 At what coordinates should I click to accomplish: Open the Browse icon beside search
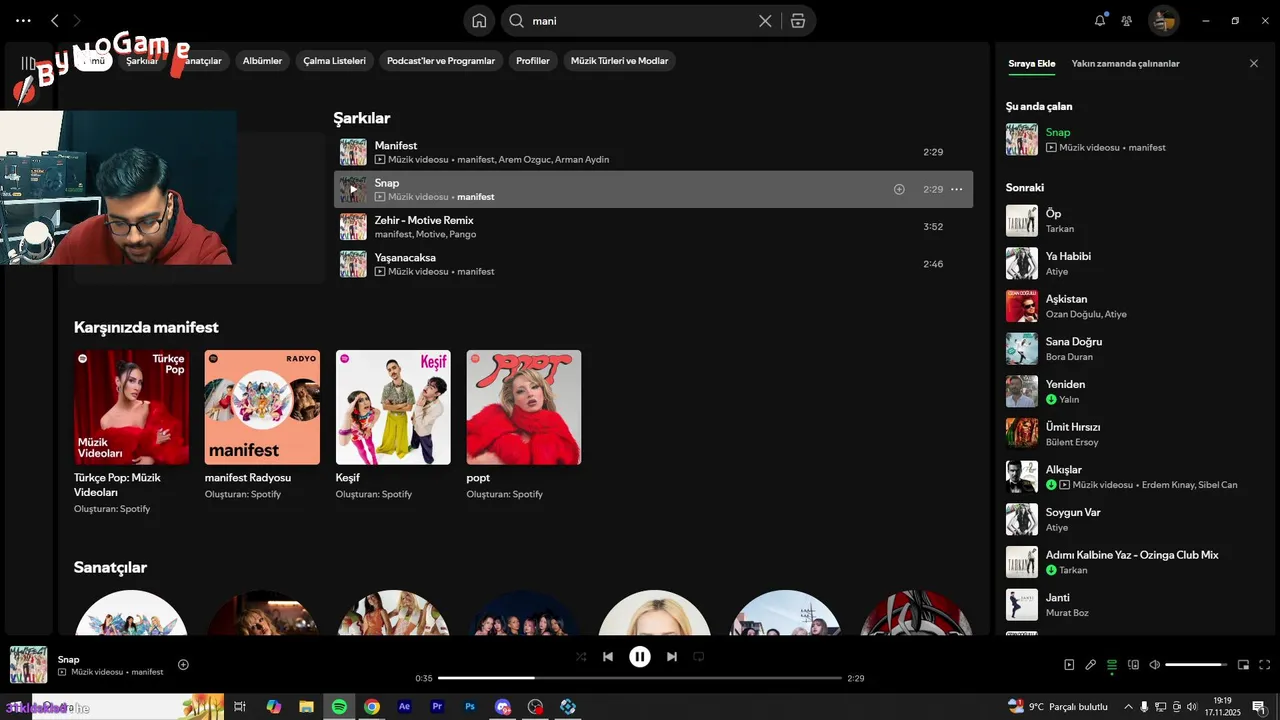(798, 20)
